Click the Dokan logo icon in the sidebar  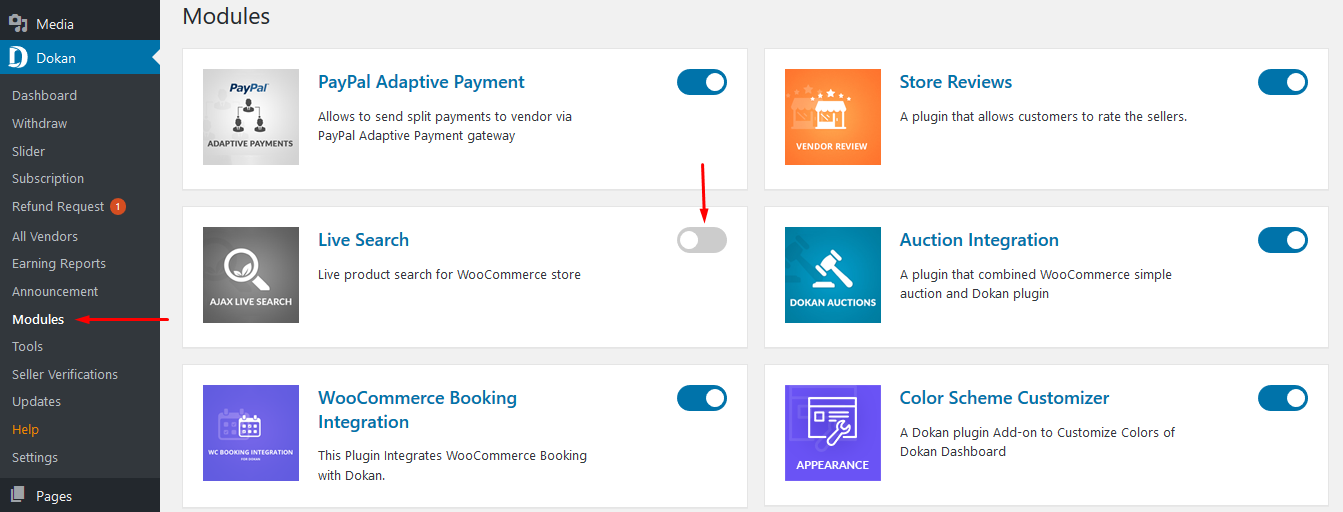tap(18, 58)
